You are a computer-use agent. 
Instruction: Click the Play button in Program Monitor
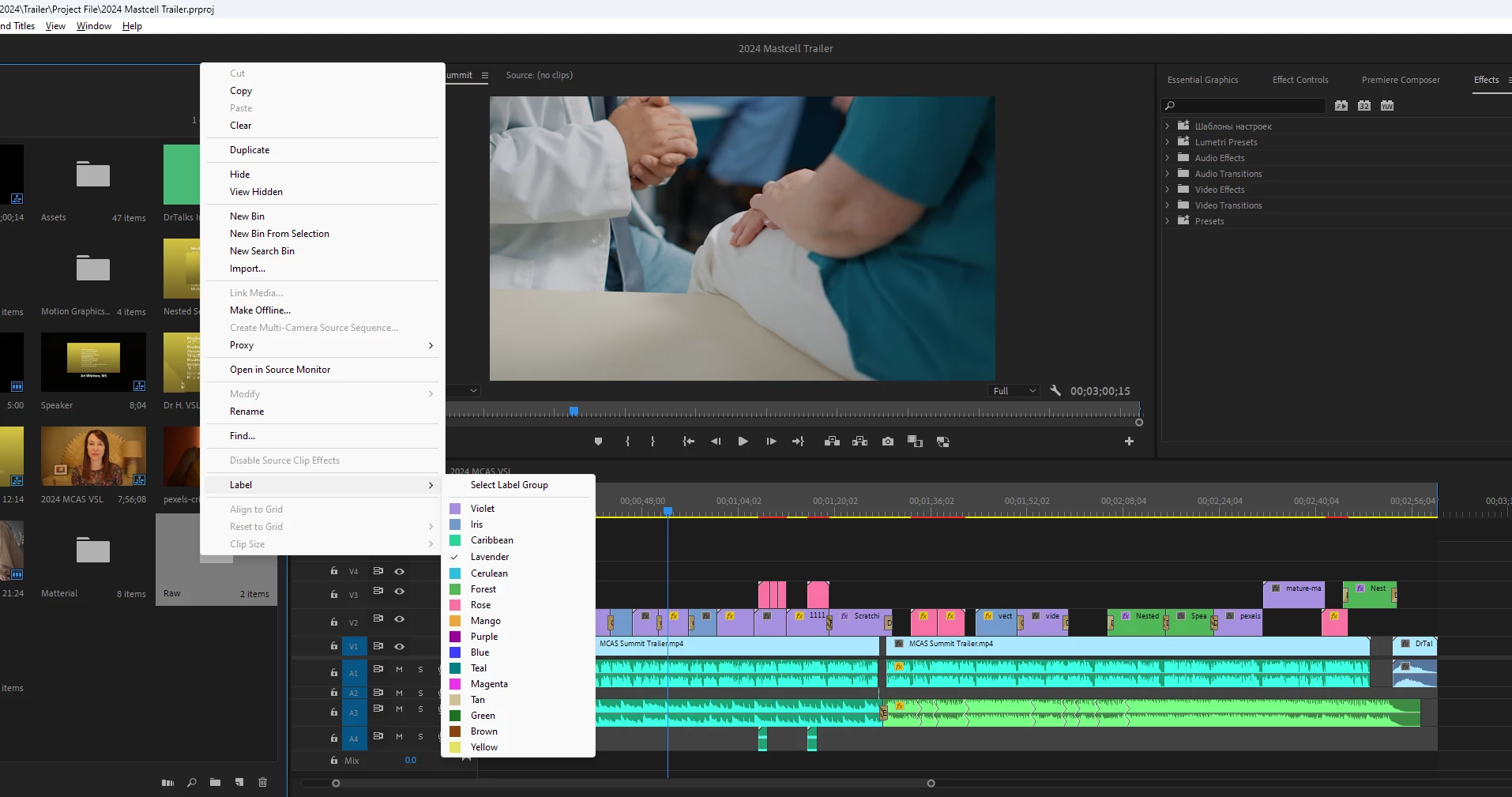(743, 442)
